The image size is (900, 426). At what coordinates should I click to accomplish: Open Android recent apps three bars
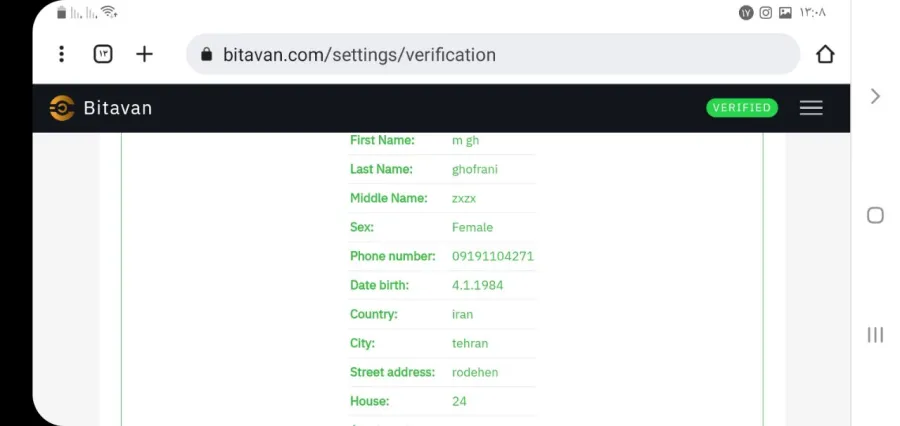[875, 335]
